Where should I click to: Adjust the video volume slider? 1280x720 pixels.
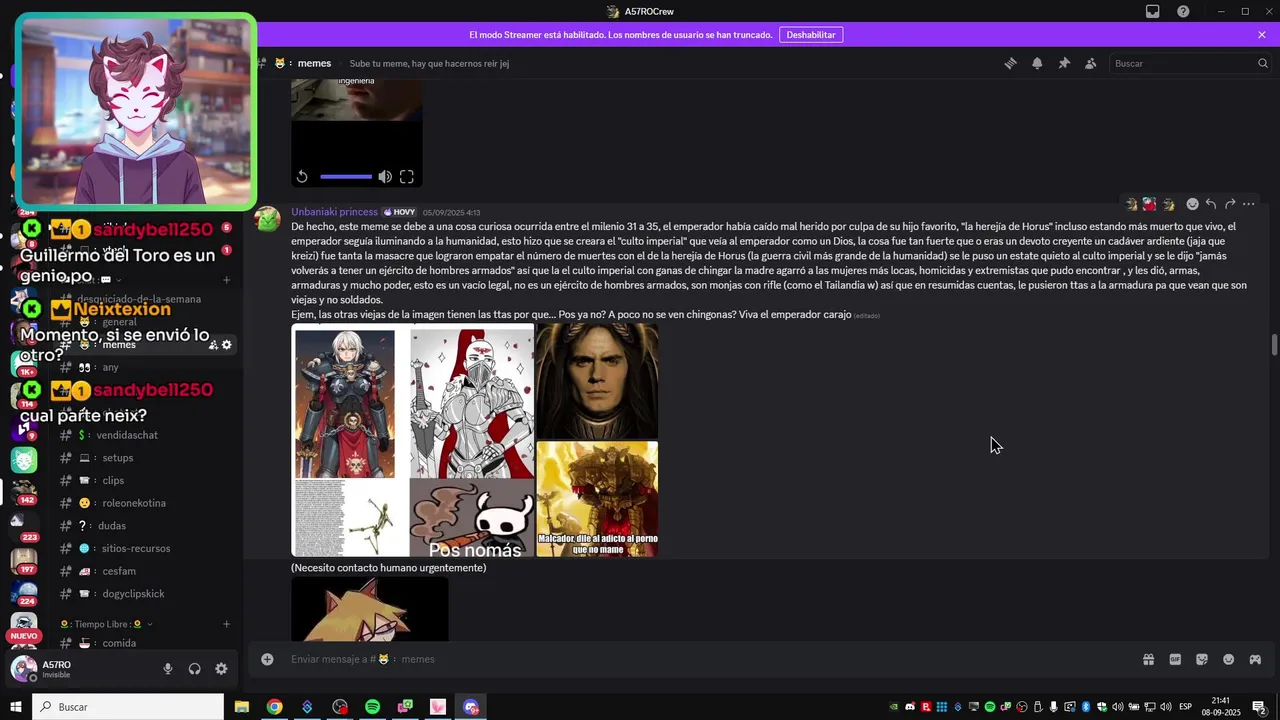tap(346, 177)
